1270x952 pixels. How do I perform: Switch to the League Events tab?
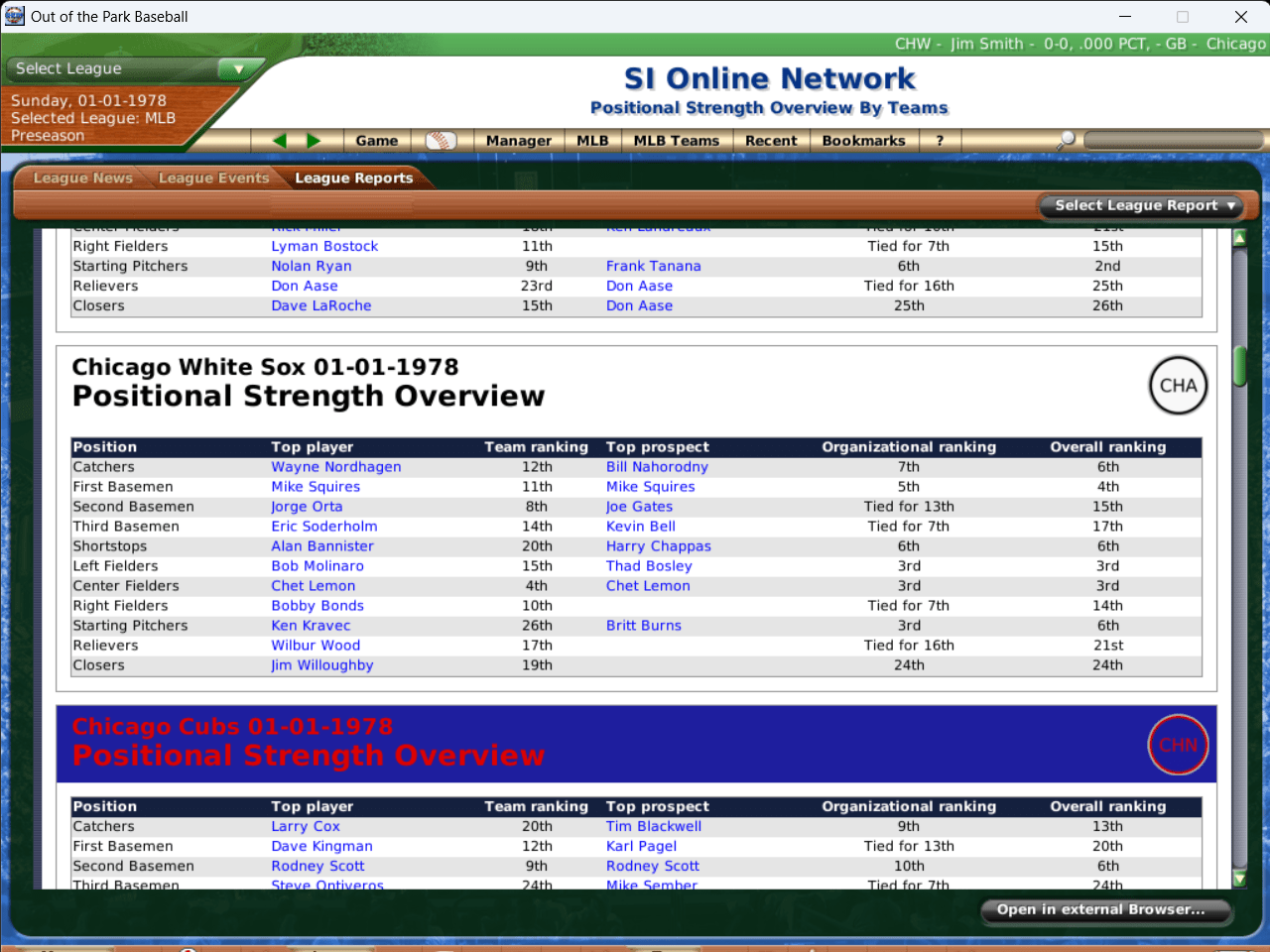click(213, 178)
